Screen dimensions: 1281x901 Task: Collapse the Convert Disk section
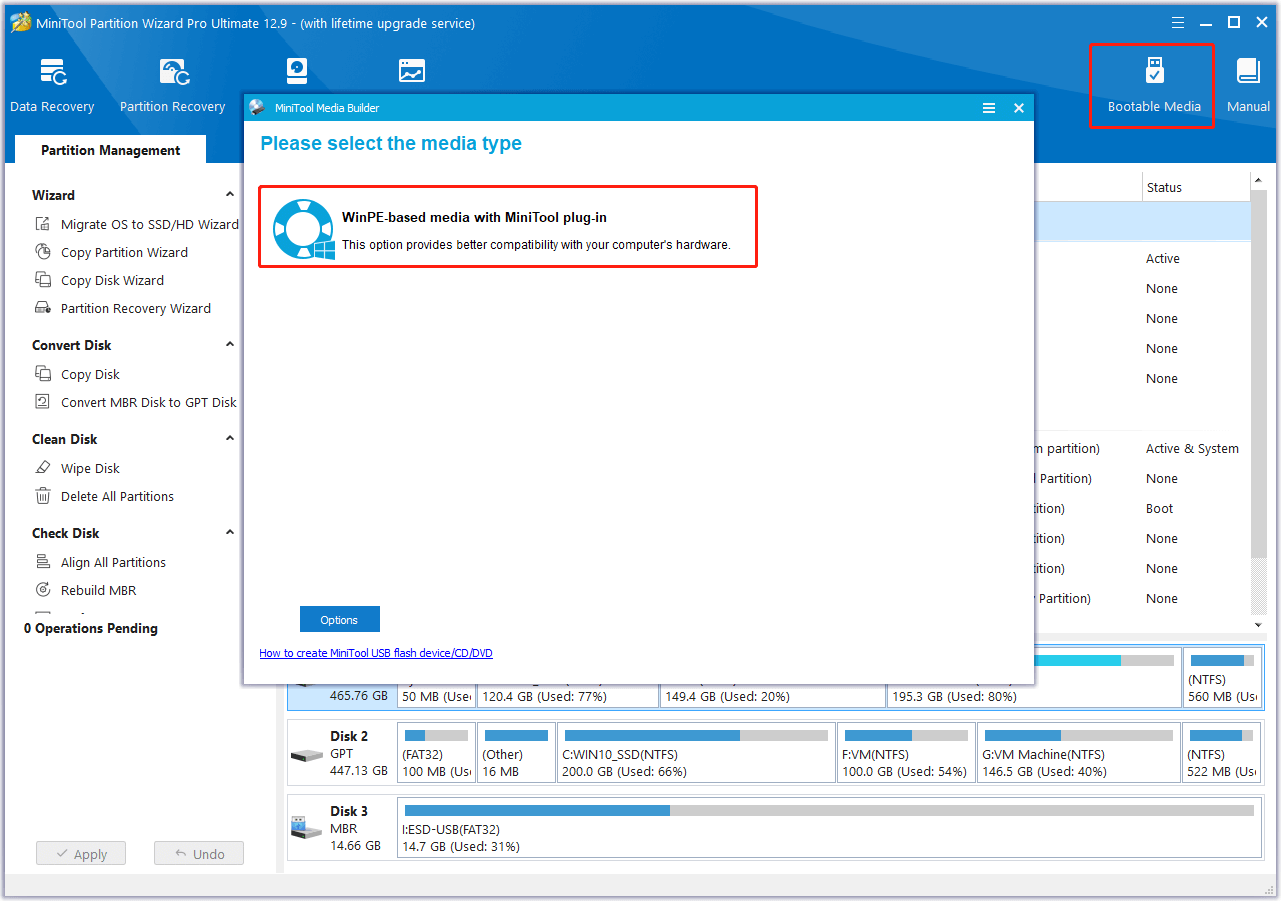pyautogui.click(x=230, y=345)
